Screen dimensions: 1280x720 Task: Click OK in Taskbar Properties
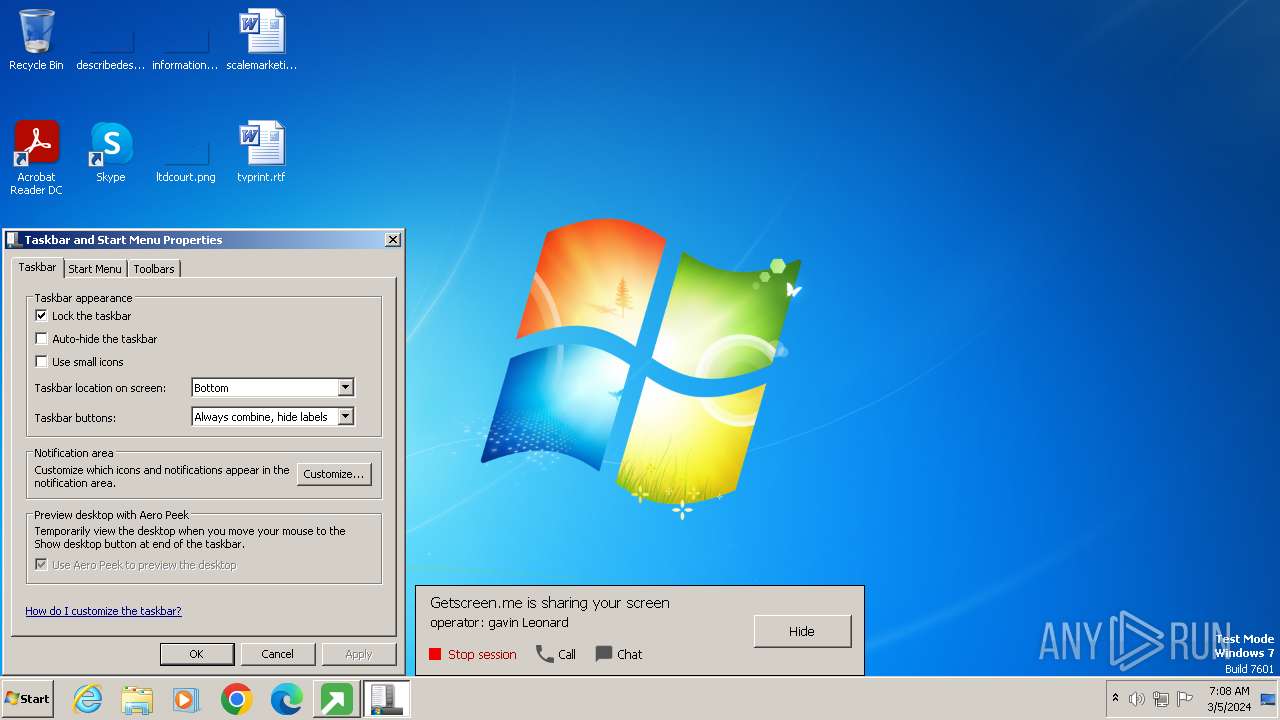(196, 654)
